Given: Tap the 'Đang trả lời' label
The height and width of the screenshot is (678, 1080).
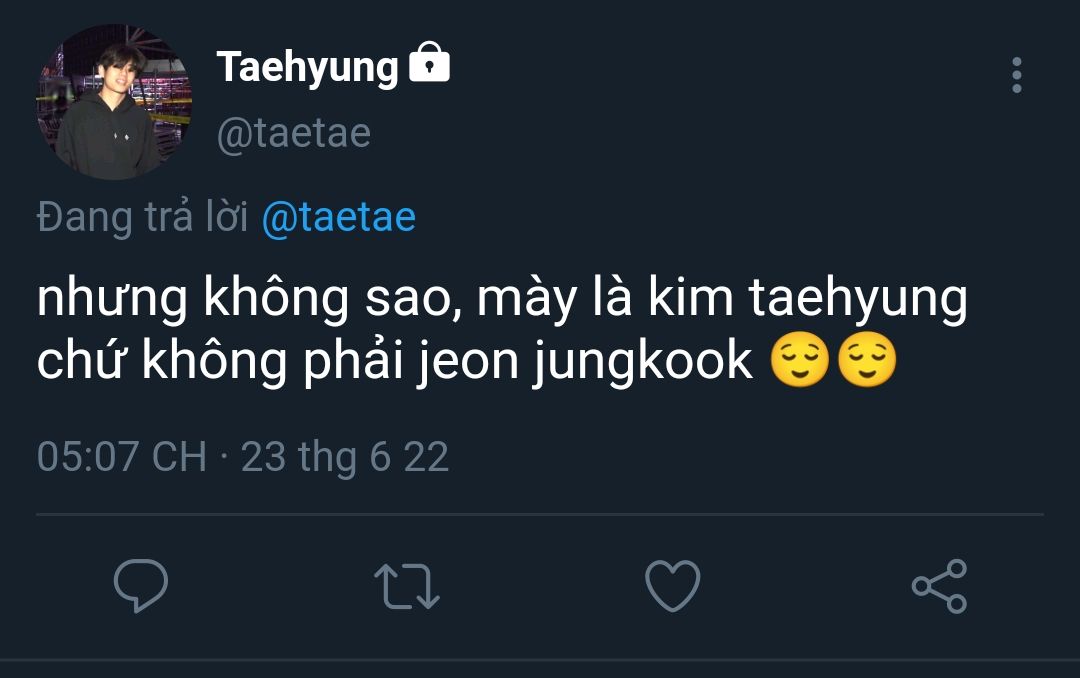Looking at the screenshot, I should click(x=142, y=217).
